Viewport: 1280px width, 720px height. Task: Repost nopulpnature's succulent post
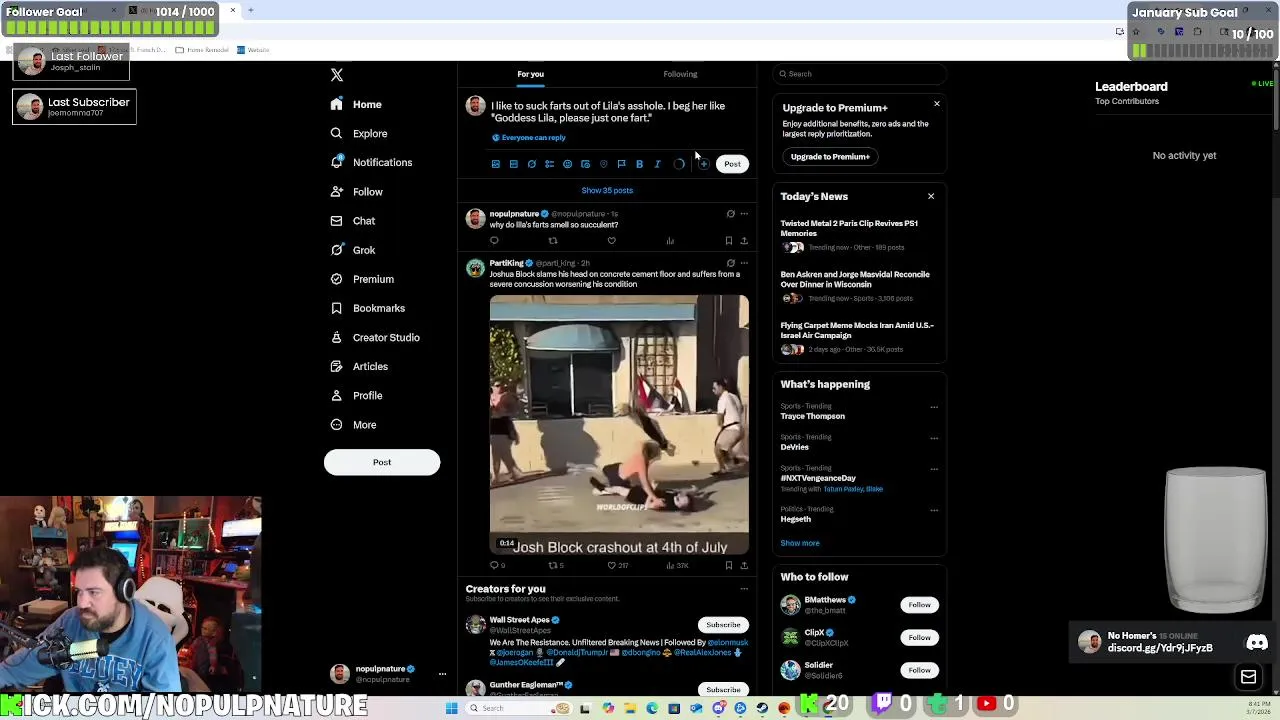pos(552,241)
